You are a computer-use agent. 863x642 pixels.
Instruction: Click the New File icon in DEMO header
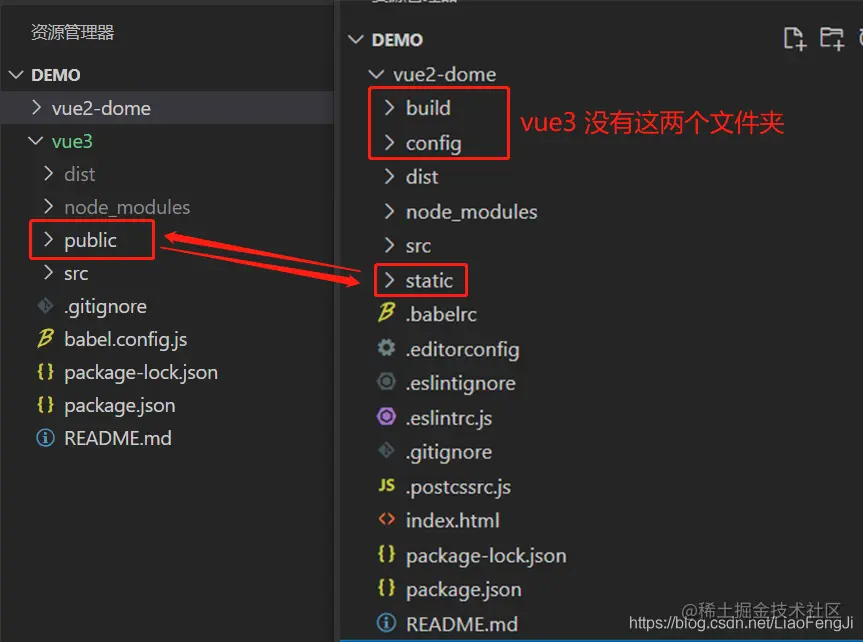[x=794, y=39]
